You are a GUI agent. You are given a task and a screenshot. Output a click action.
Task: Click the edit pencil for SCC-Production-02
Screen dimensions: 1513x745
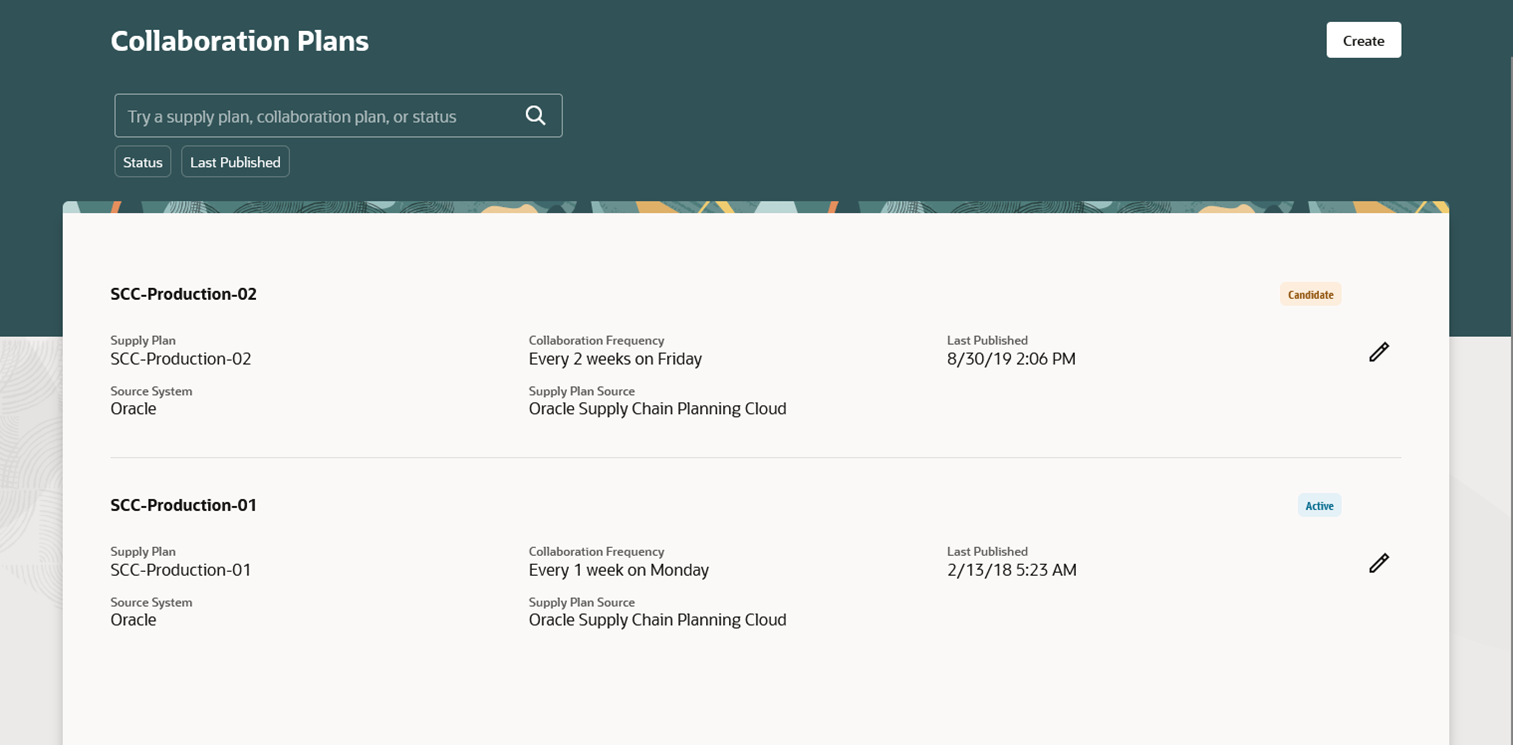click(x=1379, y=352)
